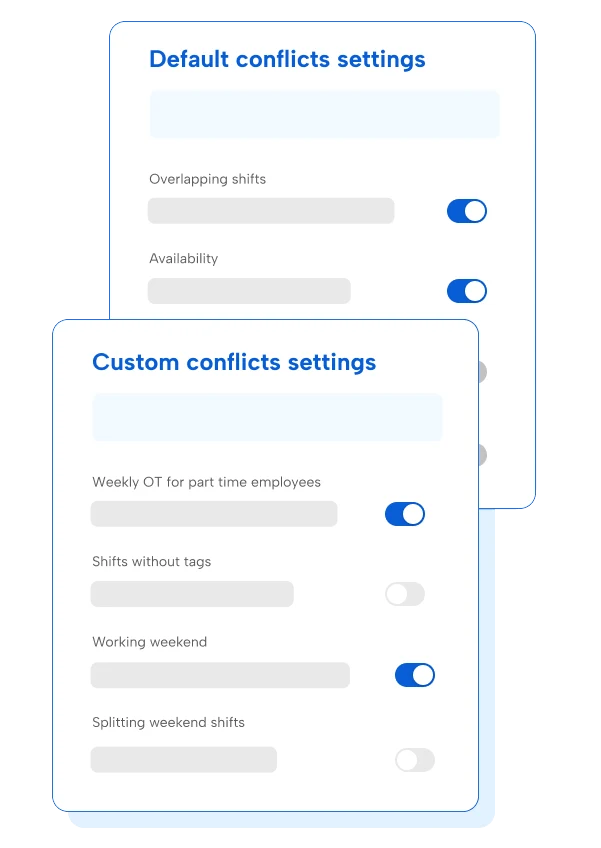Click the light blue field under Custom conflicts settings
Viewport: 601px width, 848px height.
267,417
